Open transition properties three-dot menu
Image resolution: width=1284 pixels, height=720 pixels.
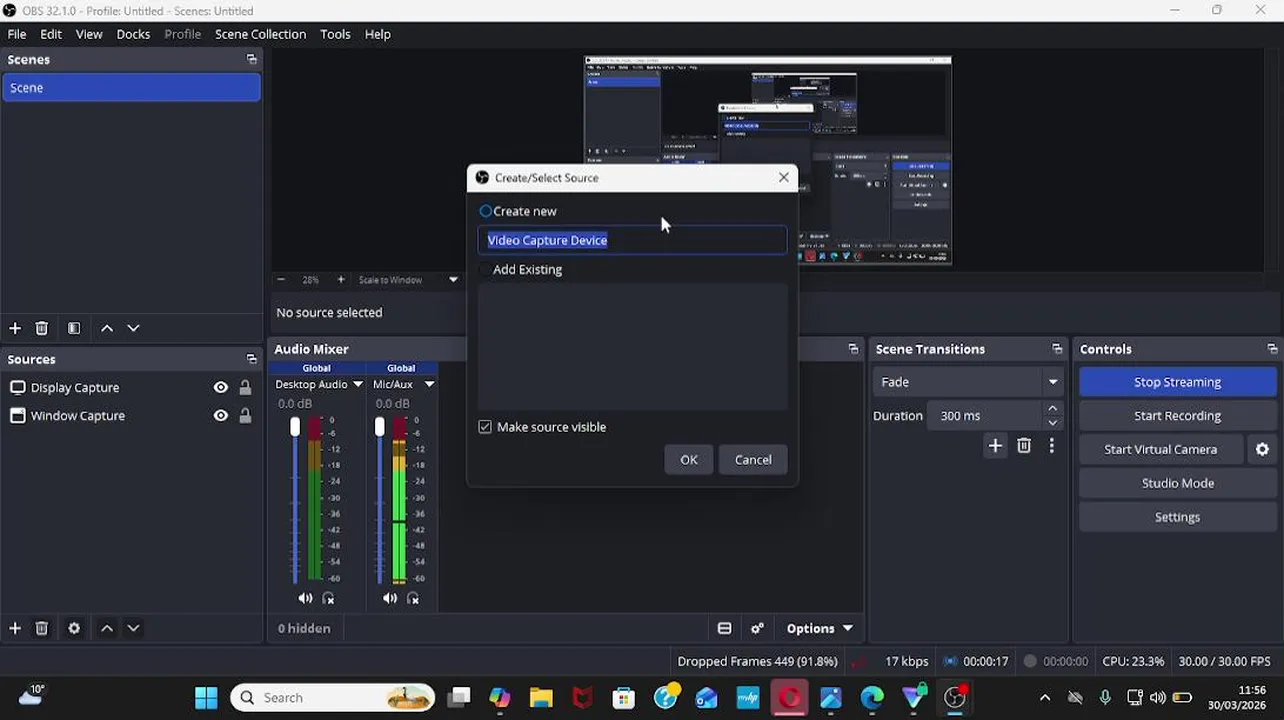[x=1051, y=446]
